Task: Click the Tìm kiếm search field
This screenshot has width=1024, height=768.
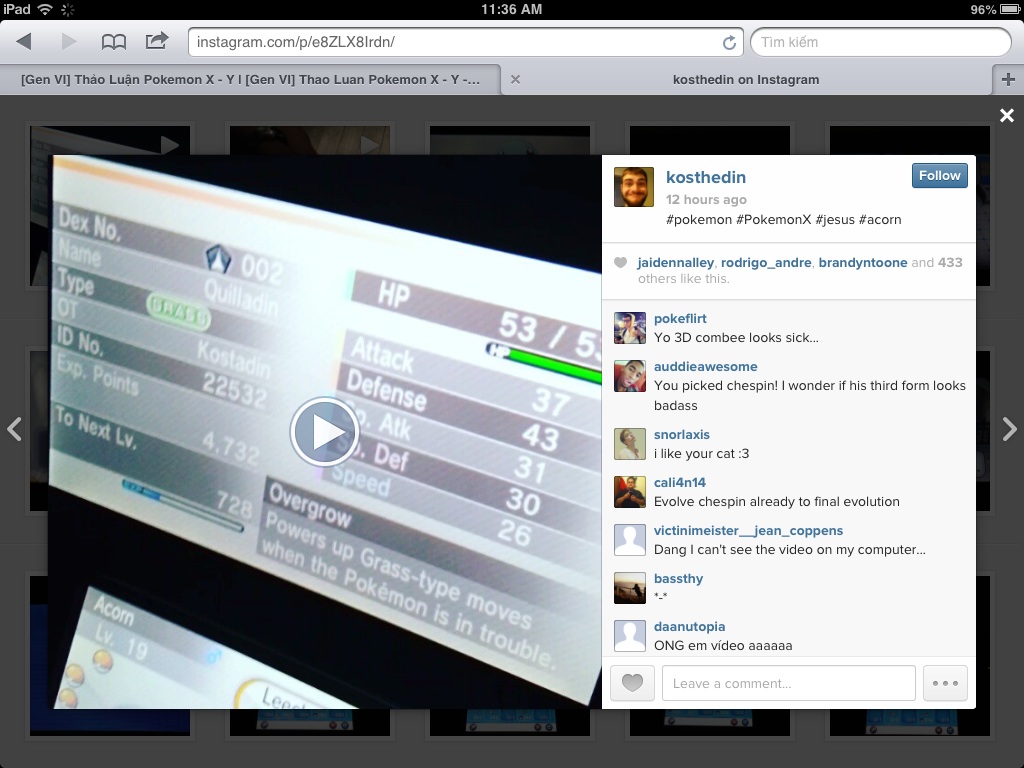Action: point(880,42)
